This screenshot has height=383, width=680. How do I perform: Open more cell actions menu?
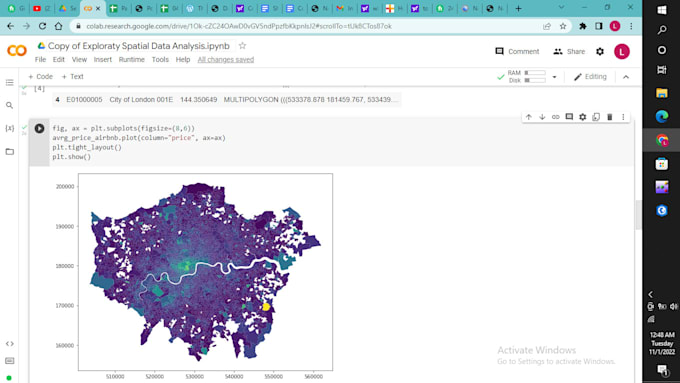tap(623, 117)
